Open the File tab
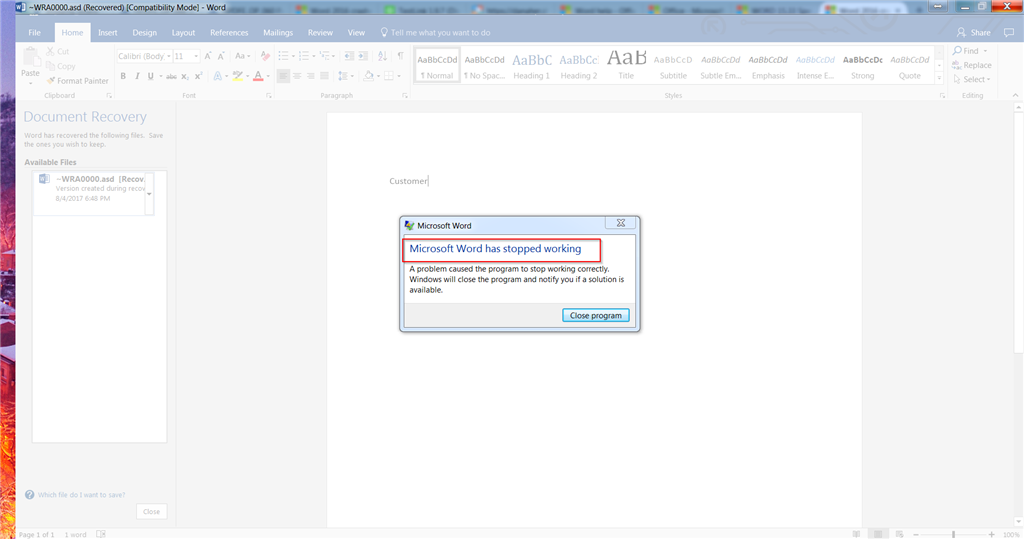Viewport: 1024px width, 539px height. coord(35,33)
